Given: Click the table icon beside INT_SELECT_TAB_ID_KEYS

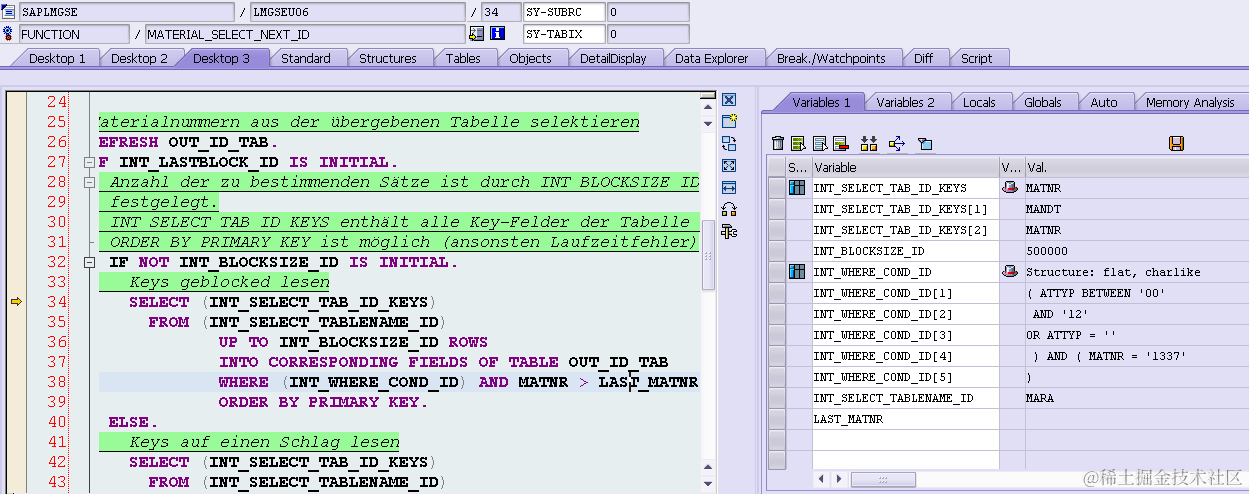Looking at the screenshot, I should [797, 188].
